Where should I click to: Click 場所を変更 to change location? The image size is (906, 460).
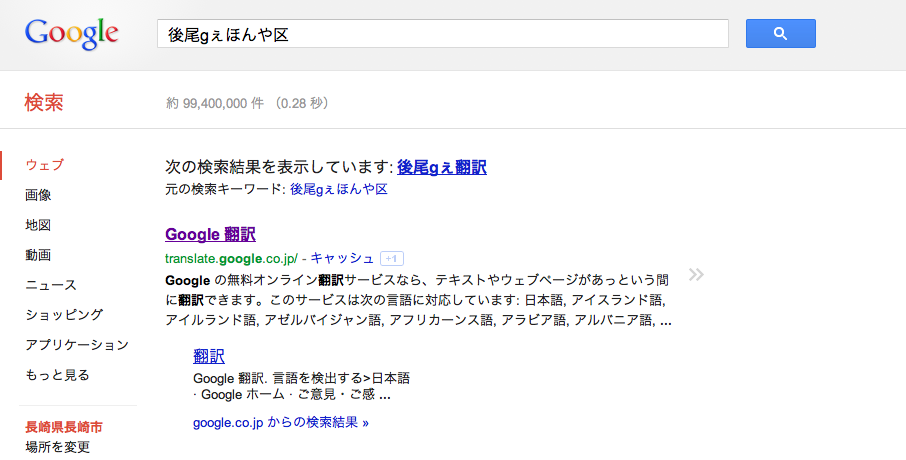(x=57, y=447)
